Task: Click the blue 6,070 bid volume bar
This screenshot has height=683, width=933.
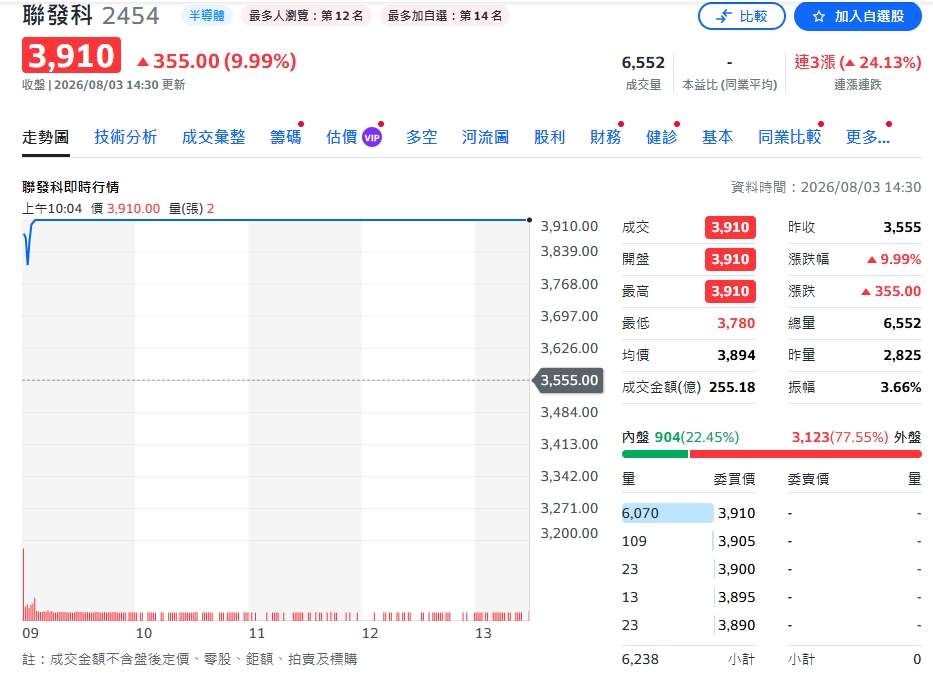Action: pos(668,513)
